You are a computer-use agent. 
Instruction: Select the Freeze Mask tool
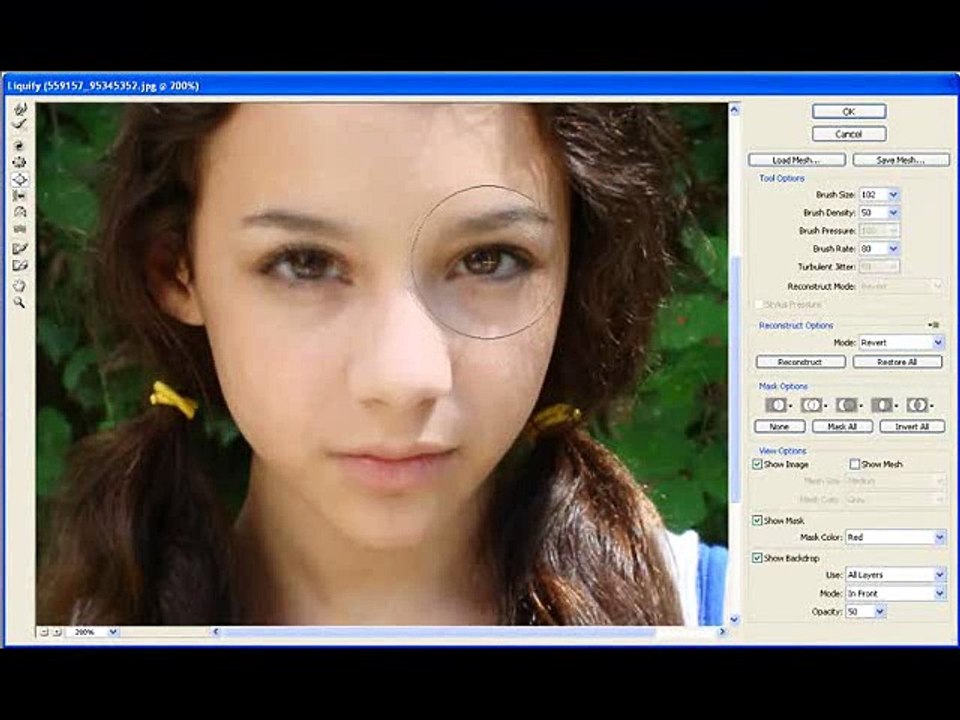(x=20, y=249)
